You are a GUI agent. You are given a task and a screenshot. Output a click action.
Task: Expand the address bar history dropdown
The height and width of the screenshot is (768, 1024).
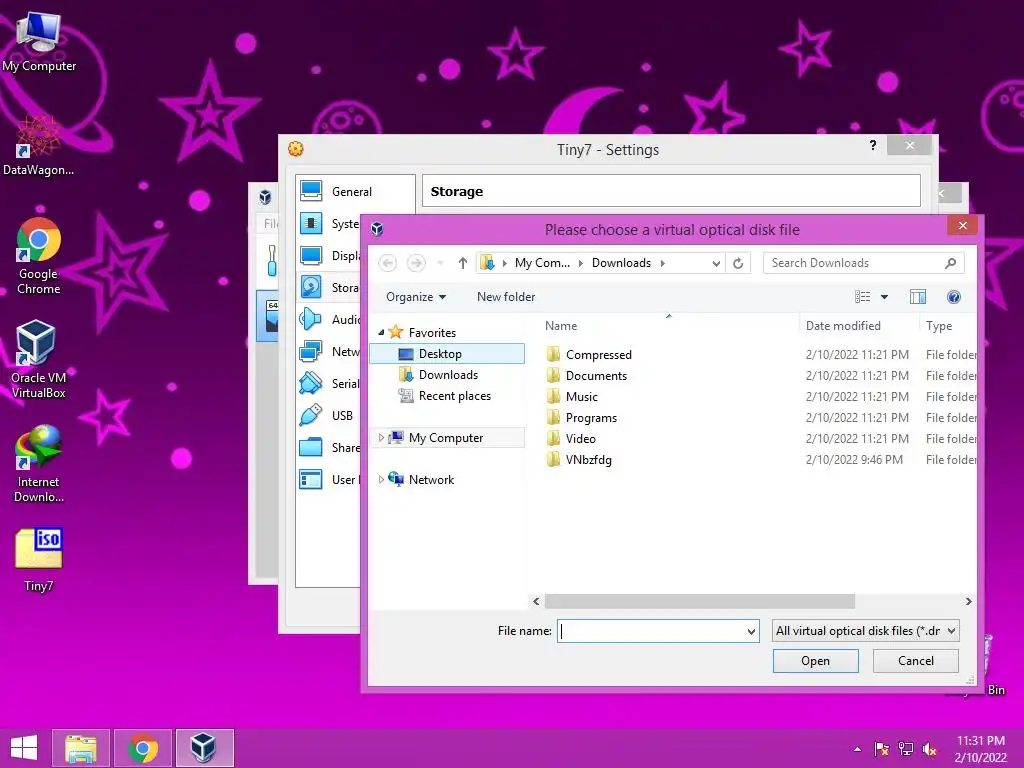click(x=716, y=263)
